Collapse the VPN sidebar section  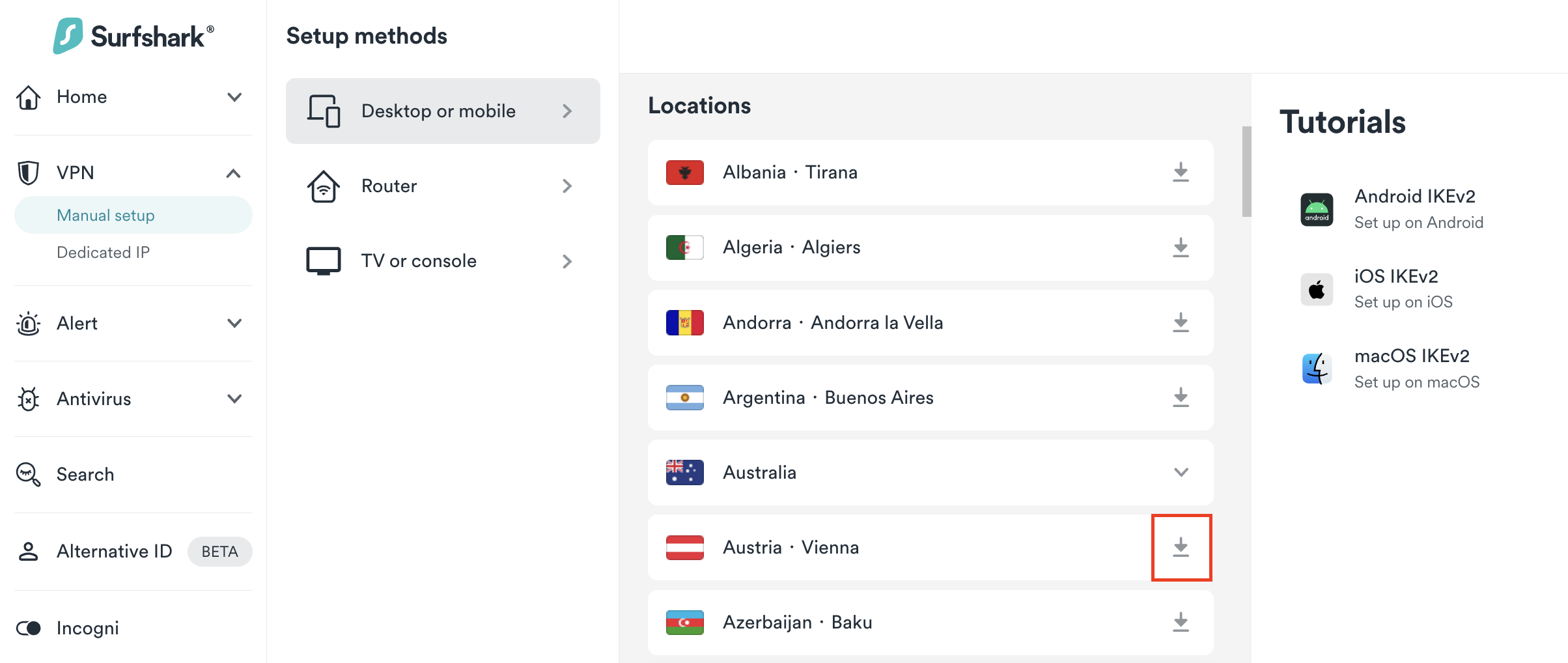[x=233, y=173]
